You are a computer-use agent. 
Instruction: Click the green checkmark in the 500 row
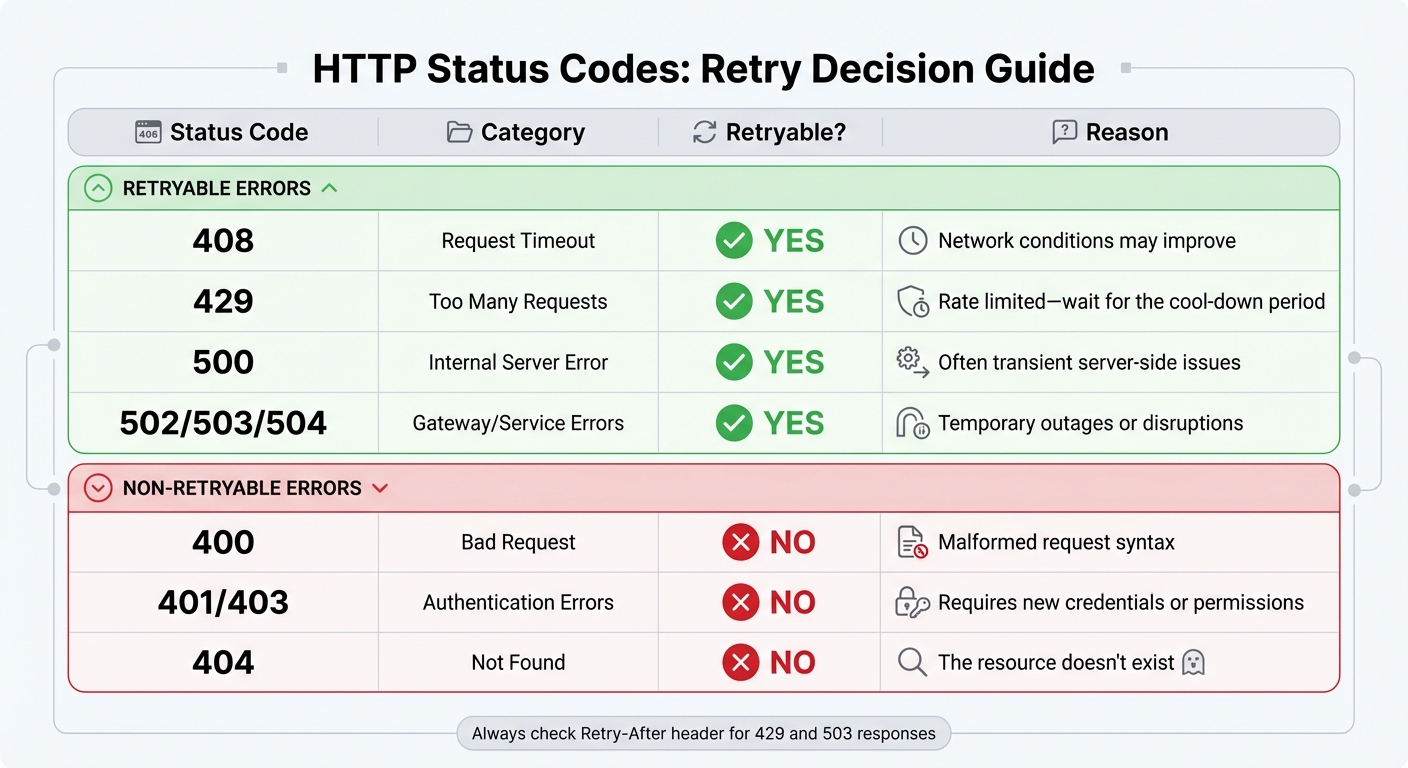735,362
